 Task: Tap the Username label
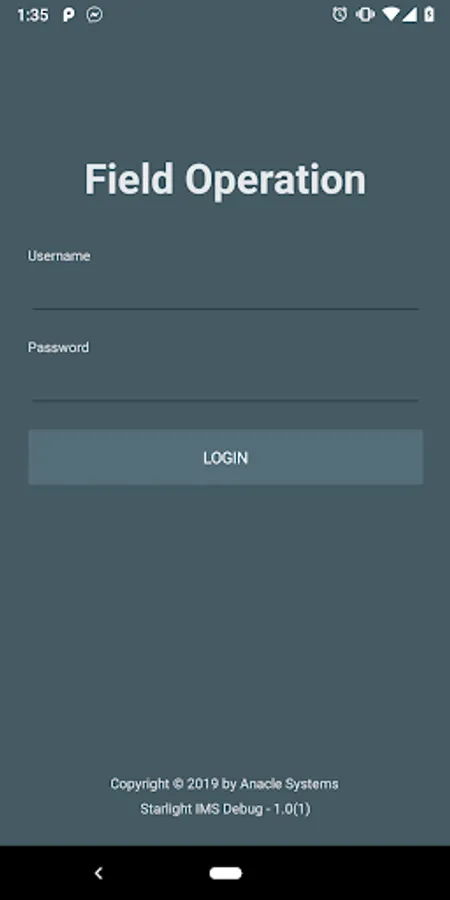(59, 256)
